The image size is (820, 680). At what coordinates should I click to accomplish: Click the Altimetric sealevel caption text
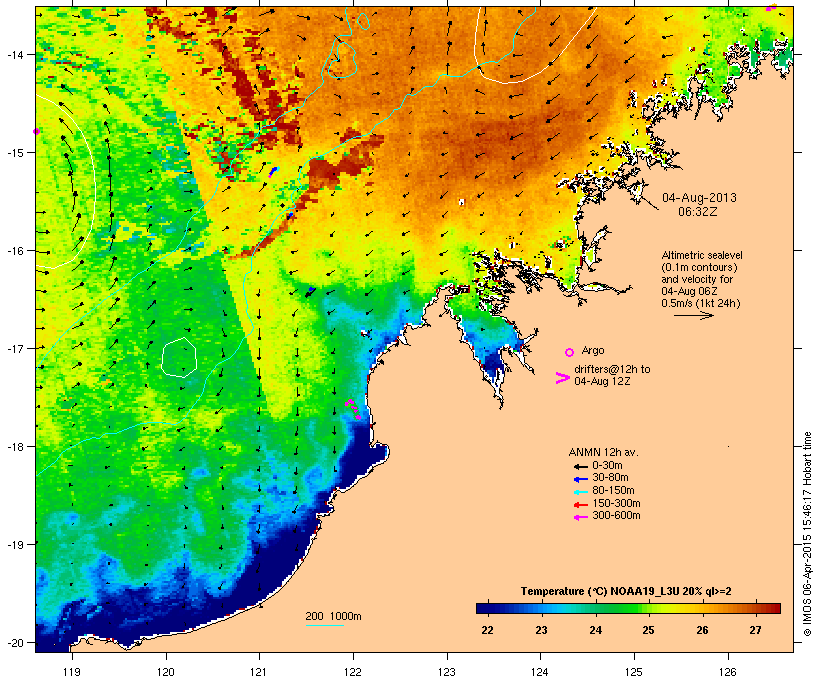pos(702,255)
